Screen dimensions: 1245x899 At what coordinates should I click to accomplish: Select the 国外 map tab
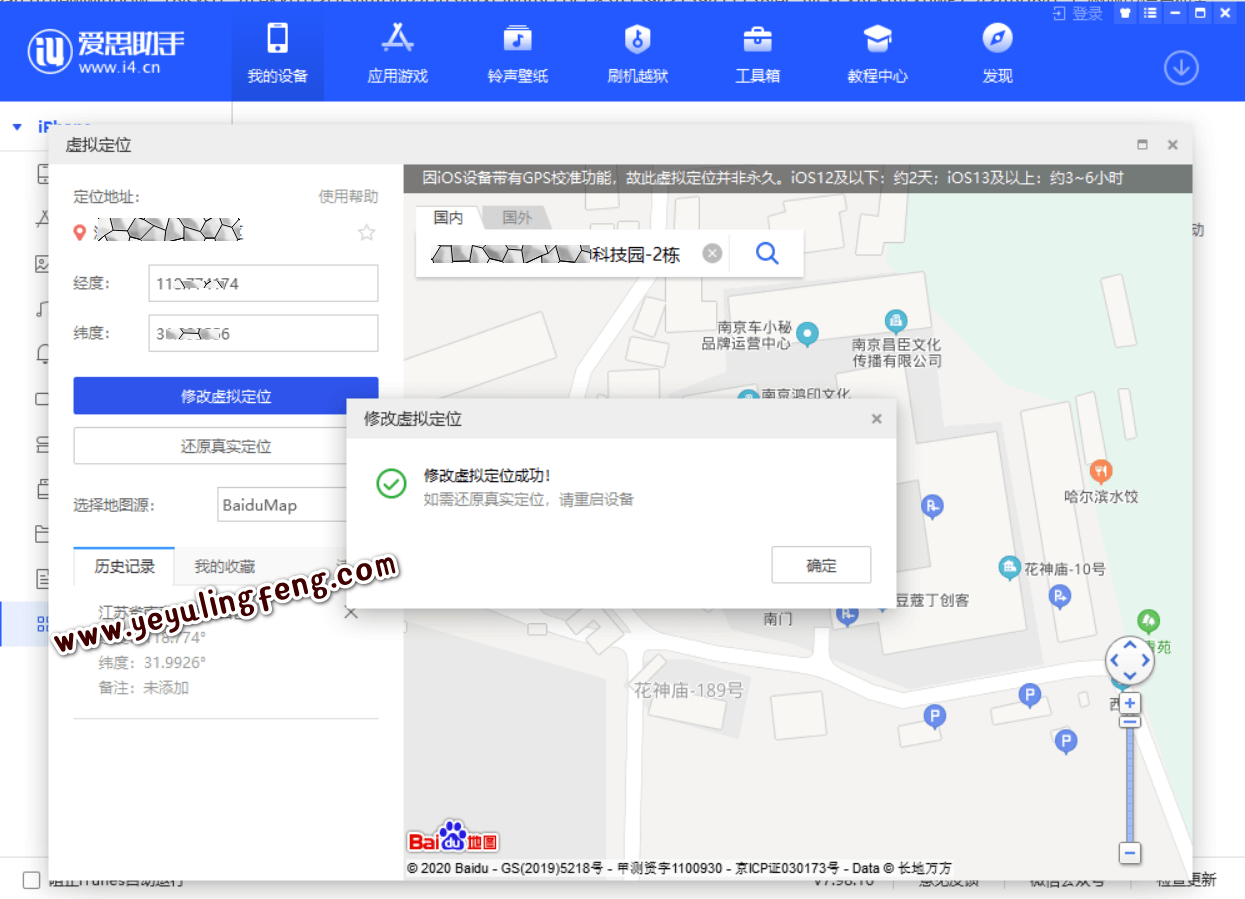(517, 217)
